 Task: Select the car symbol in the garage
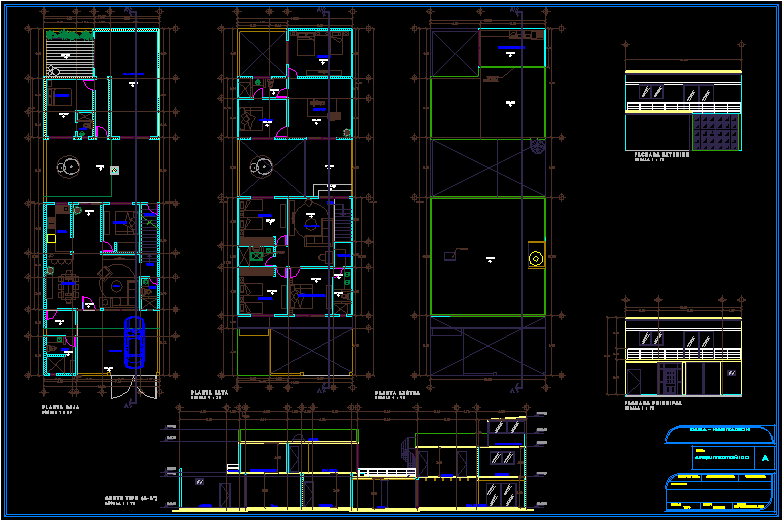coord(133,344)
